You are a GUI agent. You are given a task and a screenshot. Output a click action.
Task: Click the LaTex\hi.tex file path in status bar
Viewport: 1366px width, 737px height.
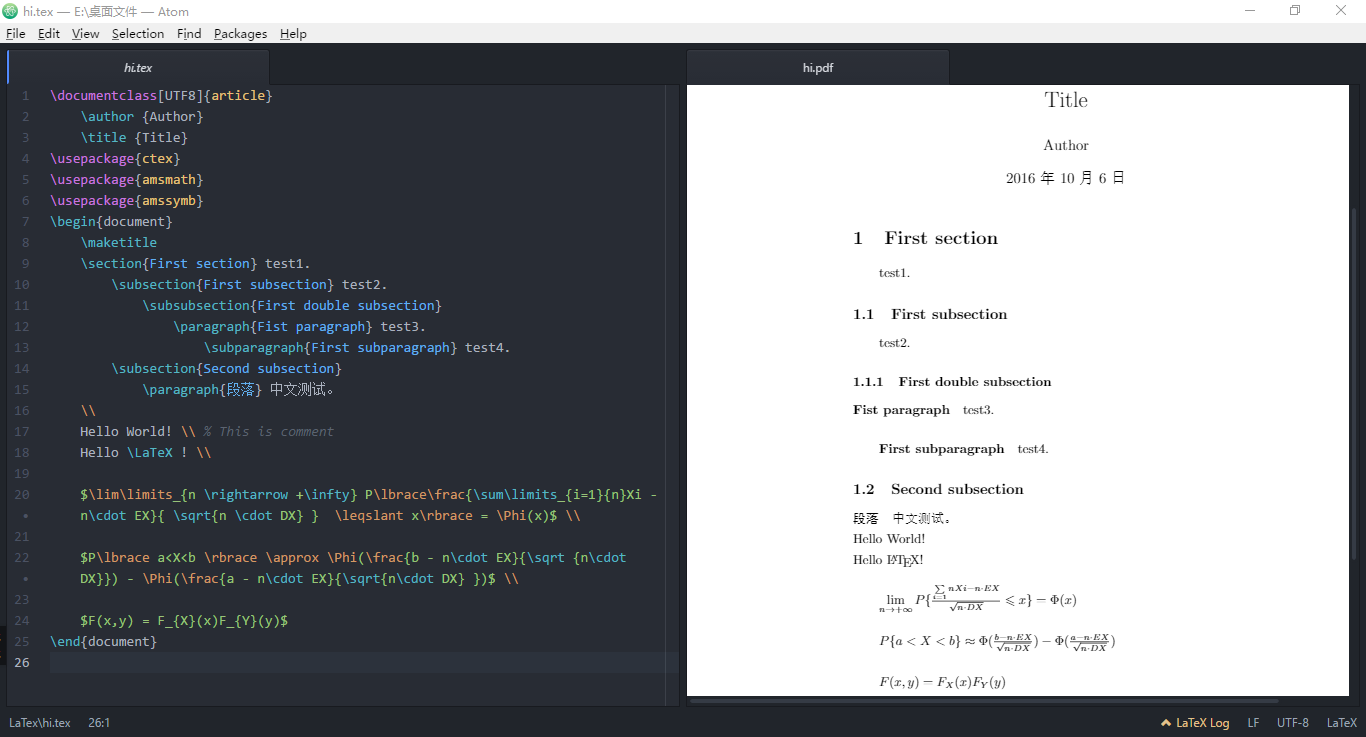click(x=40, y=723)
